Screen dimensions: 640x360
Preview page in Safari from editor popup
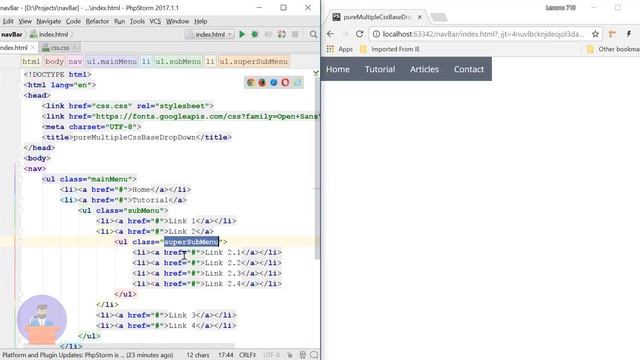[x=273, y=82]
